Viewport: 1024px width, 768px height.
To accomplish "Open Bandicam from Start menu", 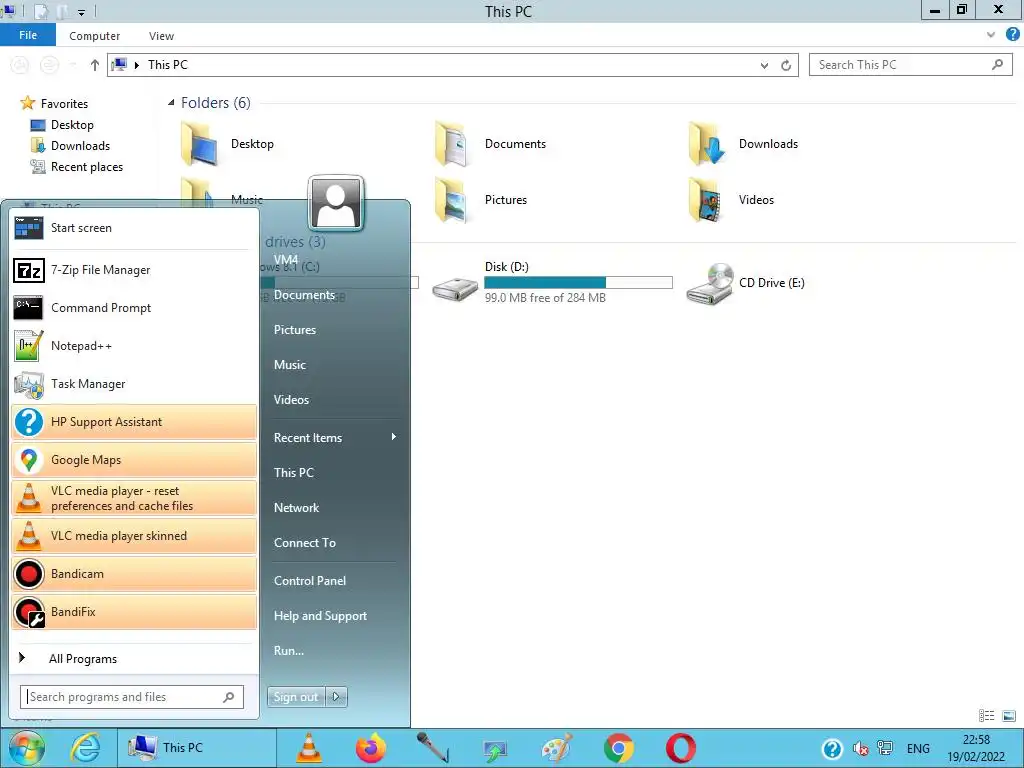I will click(x=134, y=573).
